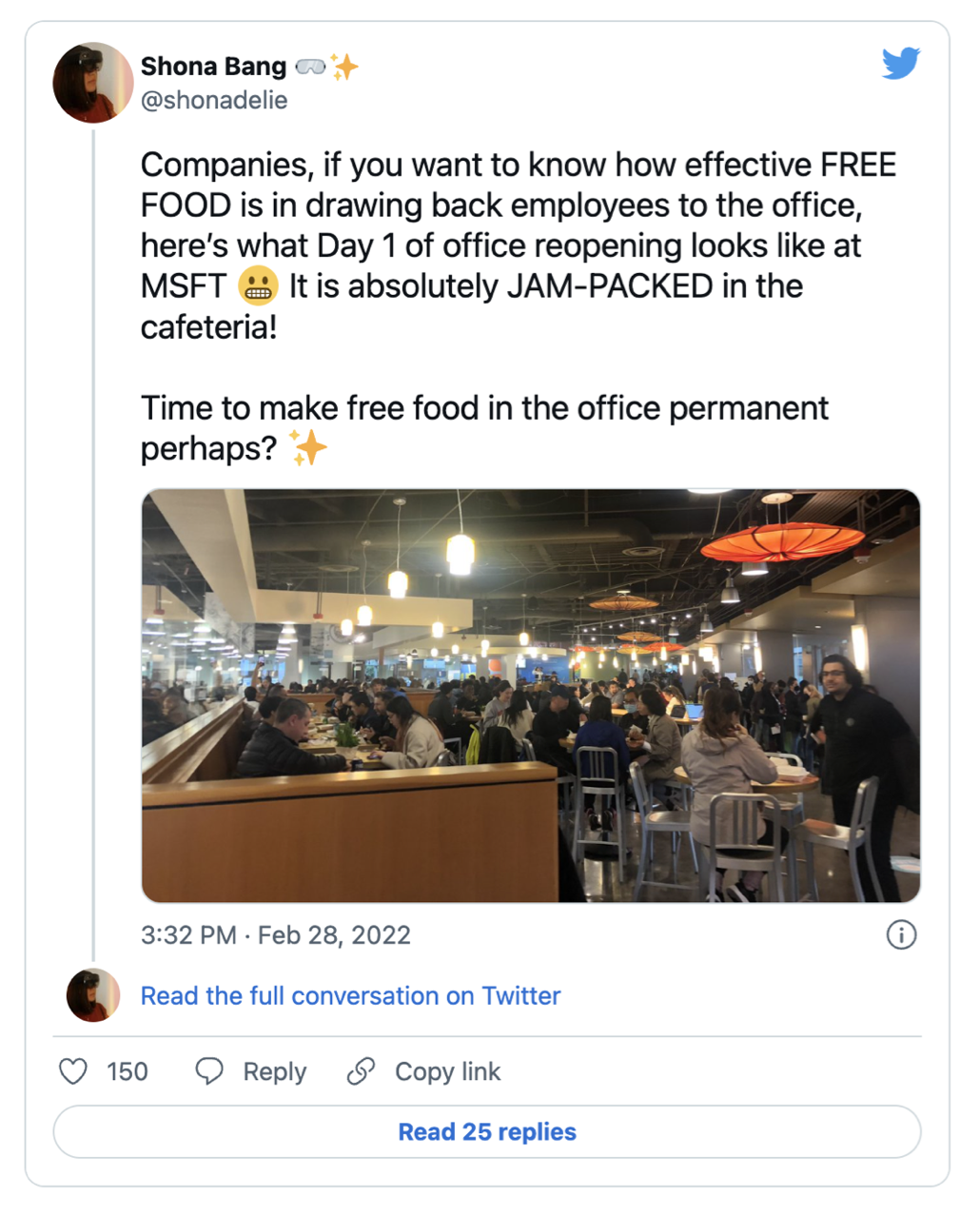Viewport: 980px width, 1216px height.
Task: Click the 'Reply' text label
Action: tap(274, 1071)
